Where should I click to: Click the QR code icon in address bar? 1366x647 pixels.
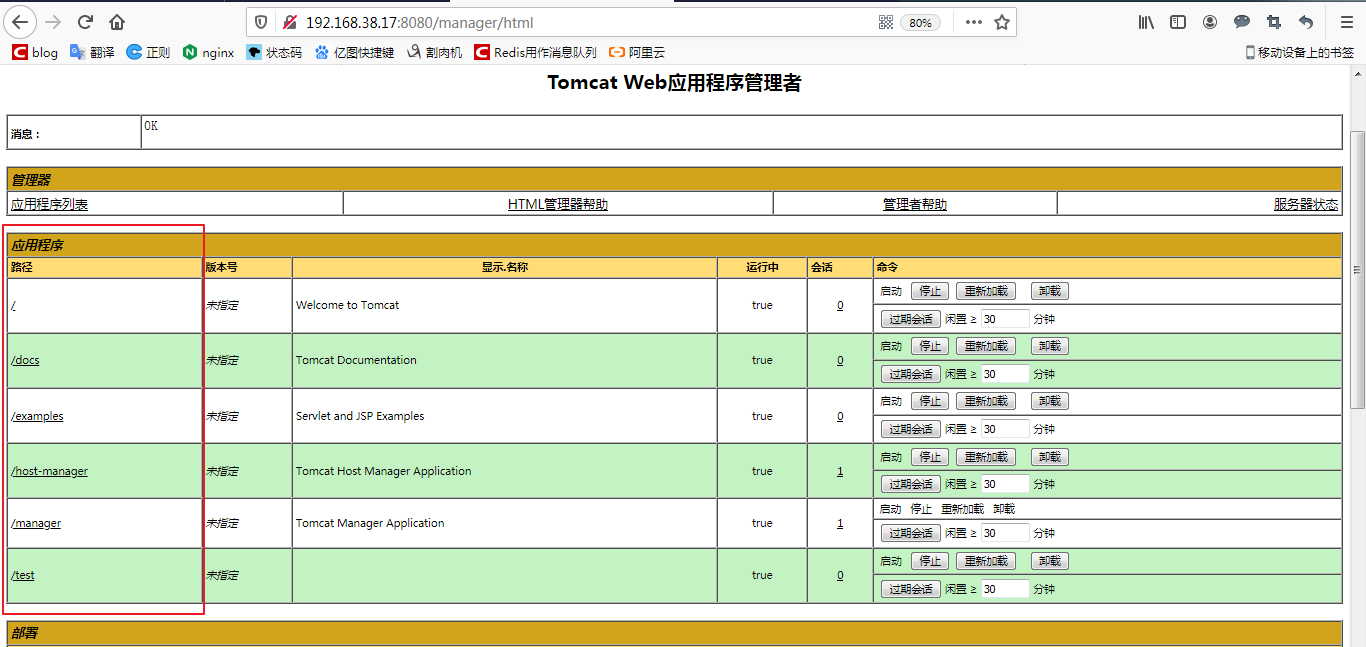tap(885, 22)
